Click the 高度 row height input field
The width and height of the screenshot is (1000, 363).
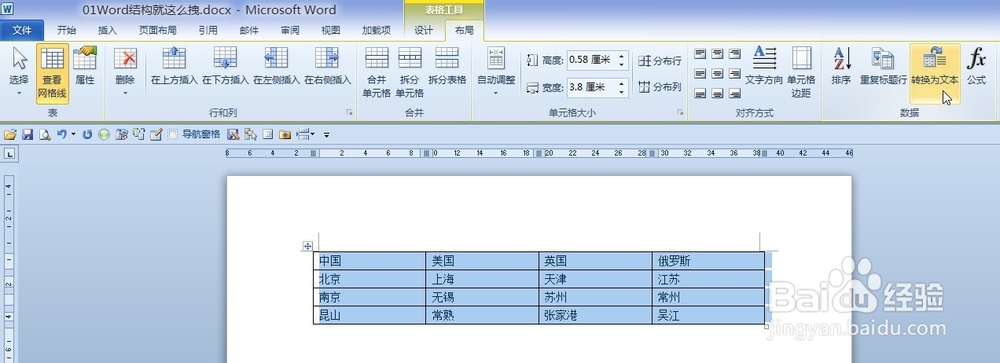[x=591, y=60]
